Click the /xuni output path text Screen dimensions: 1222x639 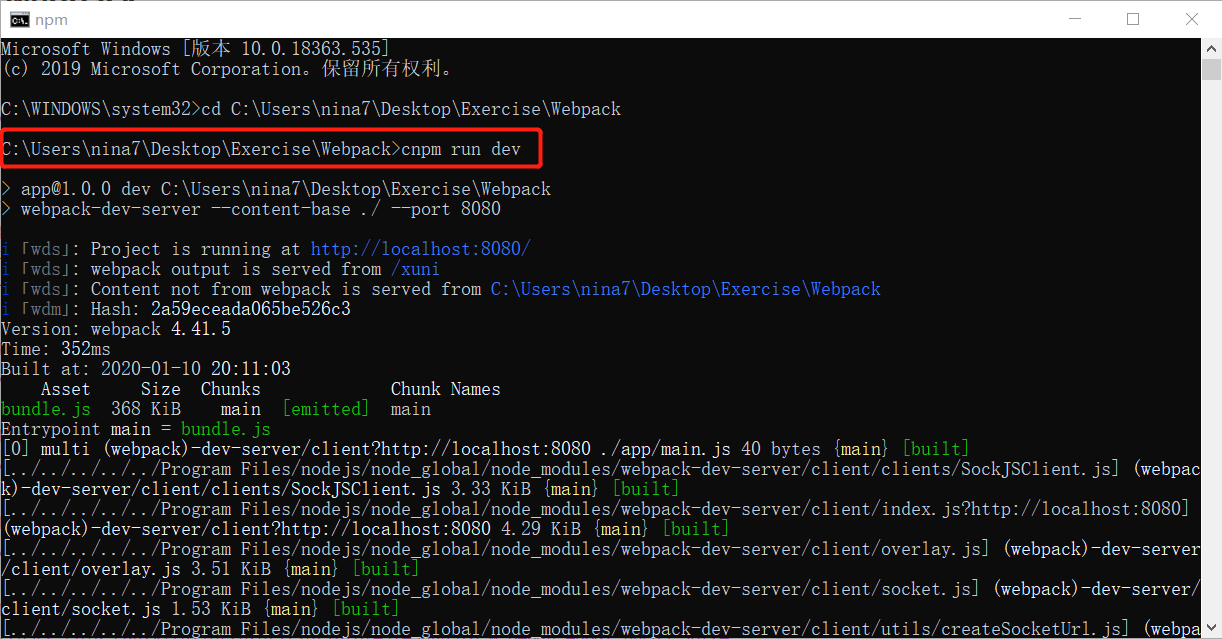(415, 269)
